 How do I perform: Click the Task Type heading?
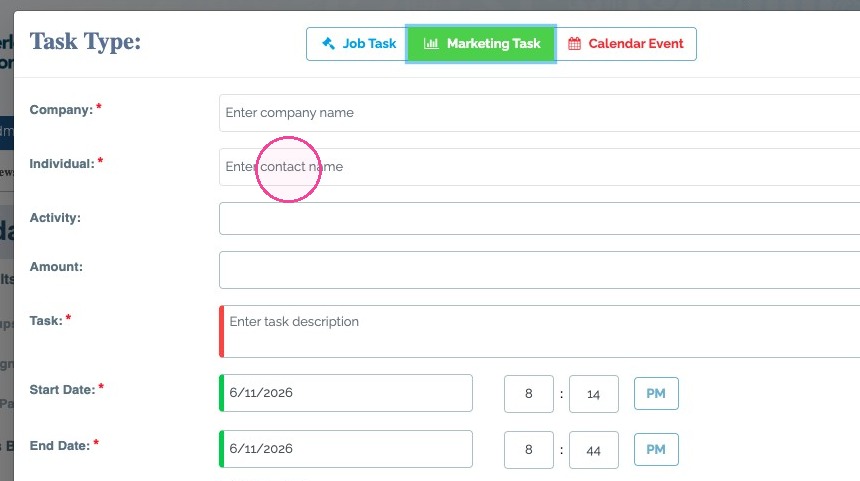[85, 42]
